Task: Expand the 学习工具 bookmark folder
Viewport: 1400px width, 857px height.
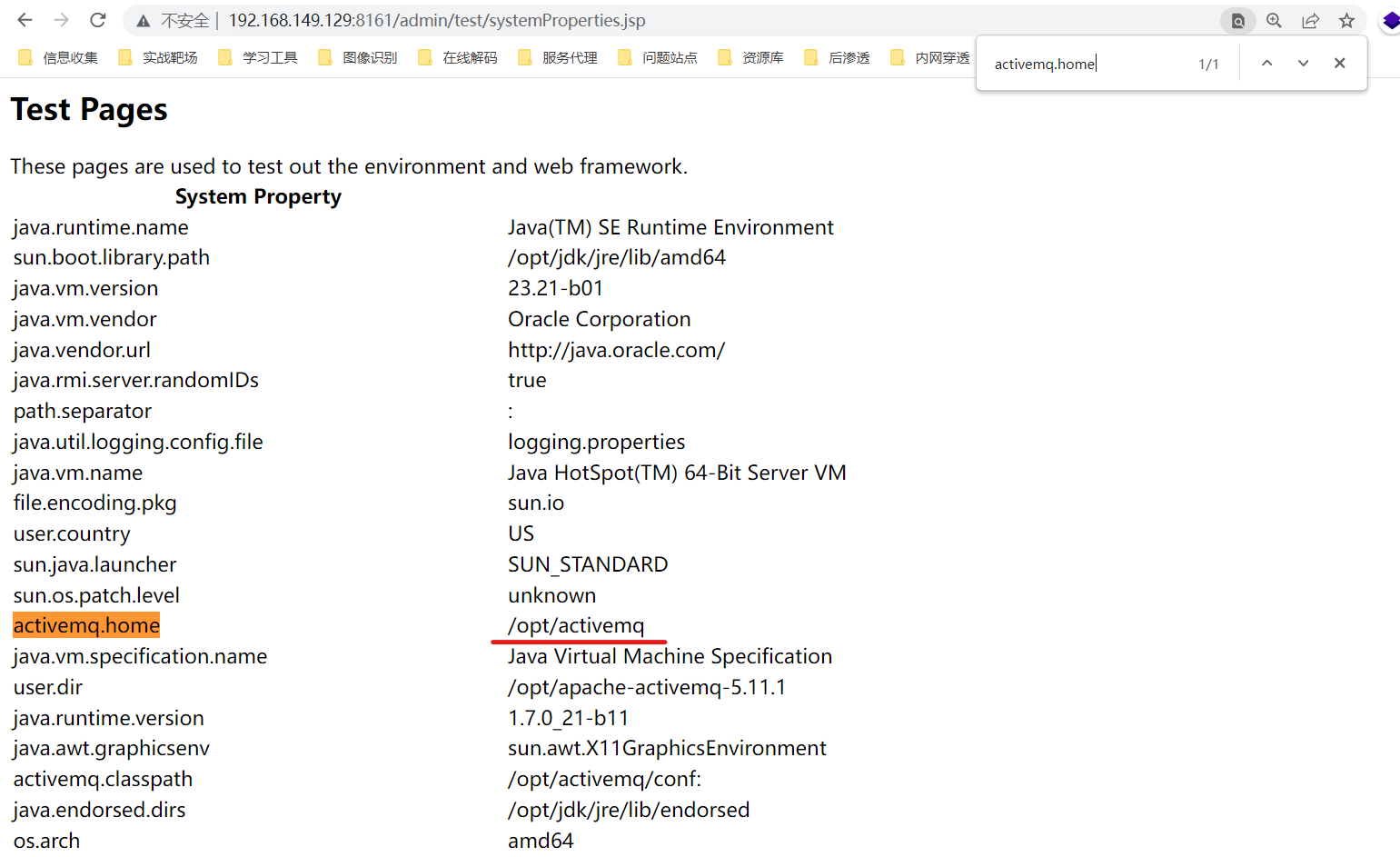Action: point(259,57)
